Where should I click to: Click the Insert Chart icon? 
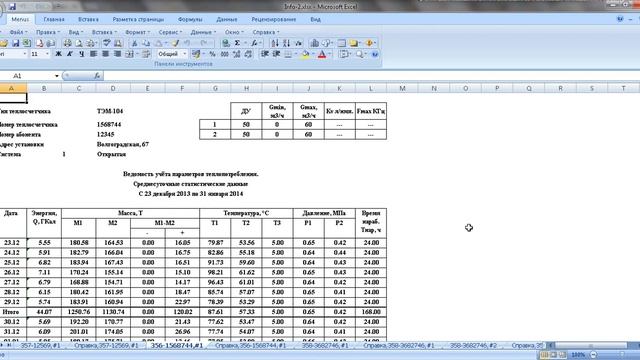314,43
